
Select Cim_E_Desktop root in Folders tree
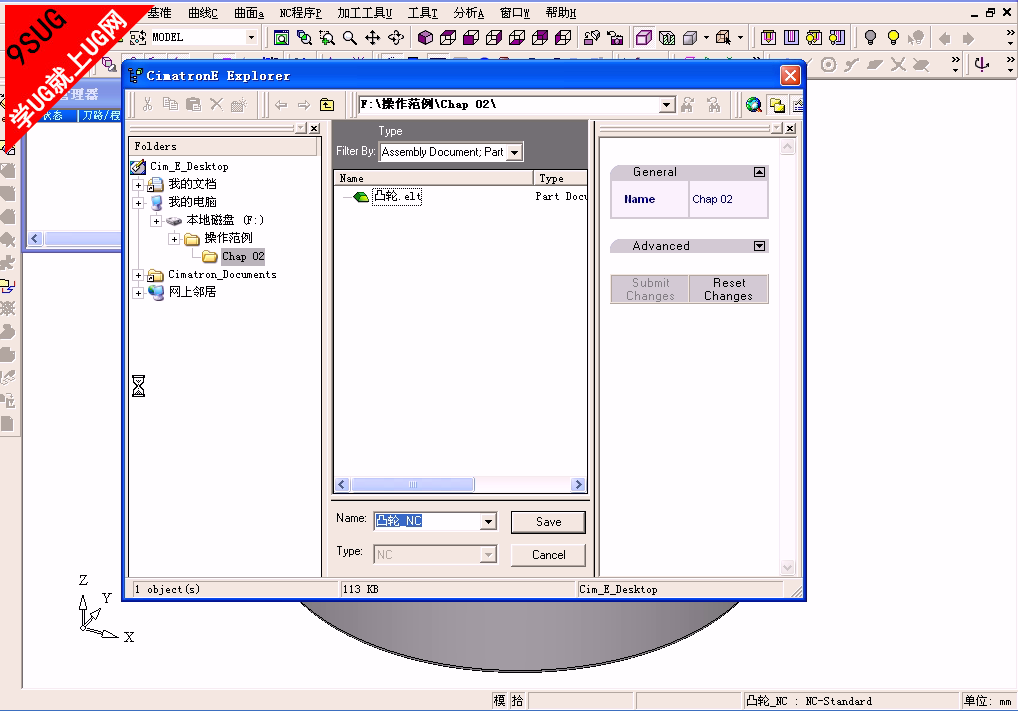189,167
